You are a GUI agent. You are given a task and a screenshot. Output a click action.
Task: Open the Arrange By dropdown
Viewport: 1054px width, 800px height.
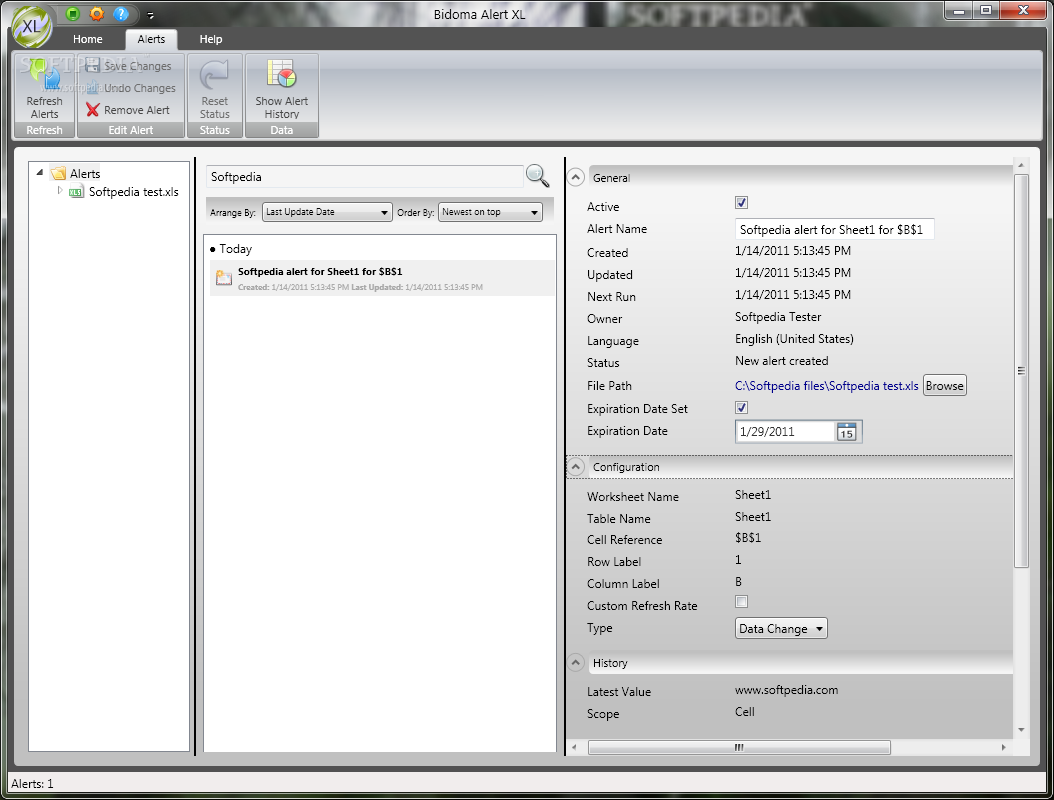[327, 212]
